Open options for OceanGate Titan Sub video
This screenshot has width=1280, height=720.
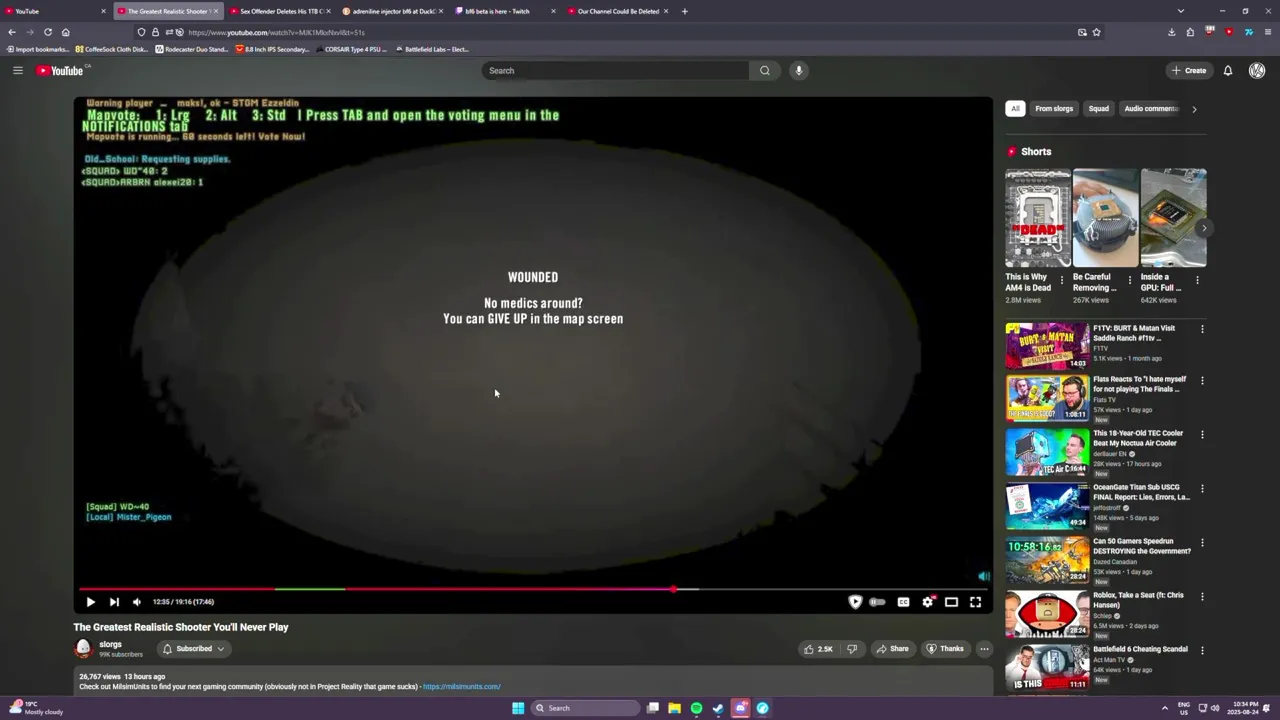(x=1202, y=488)
